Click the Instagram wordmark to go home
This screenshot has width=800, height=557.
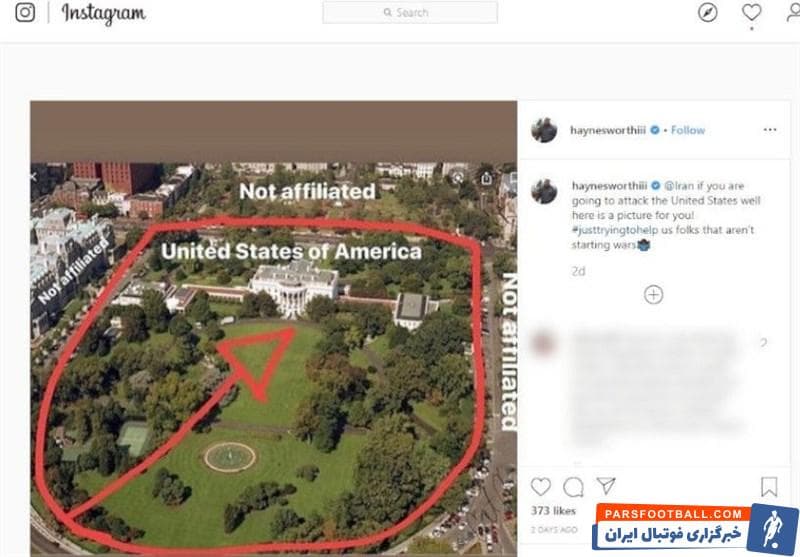tap(103, 14)
